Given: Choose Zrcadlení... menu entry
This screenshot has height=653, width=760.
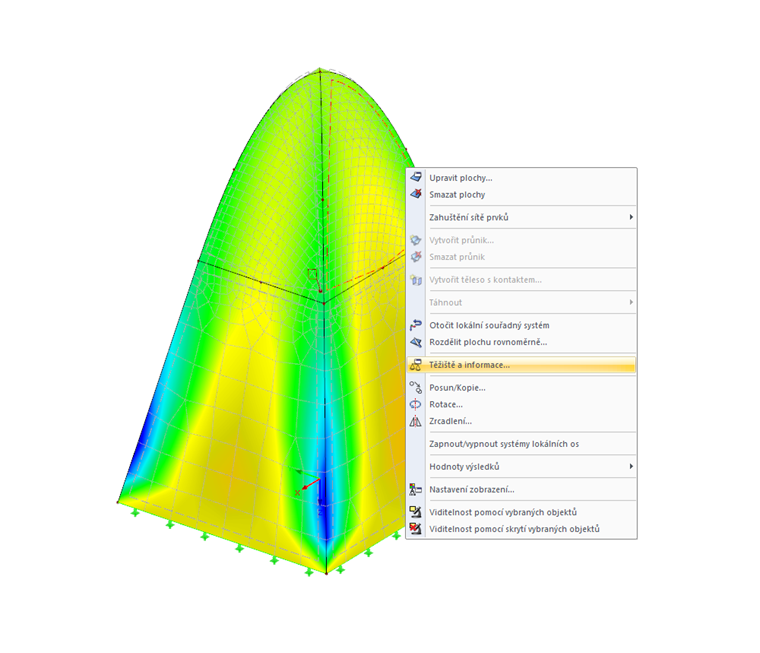Looking at the screenshot, I should (522, 421).
